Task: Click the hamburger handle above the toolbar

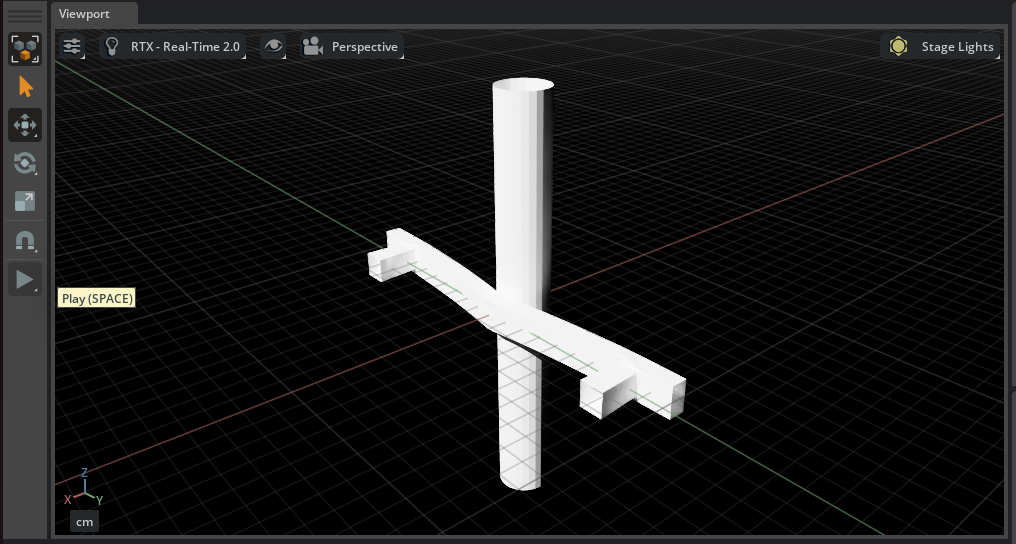Action: click(x=25, y=15)
